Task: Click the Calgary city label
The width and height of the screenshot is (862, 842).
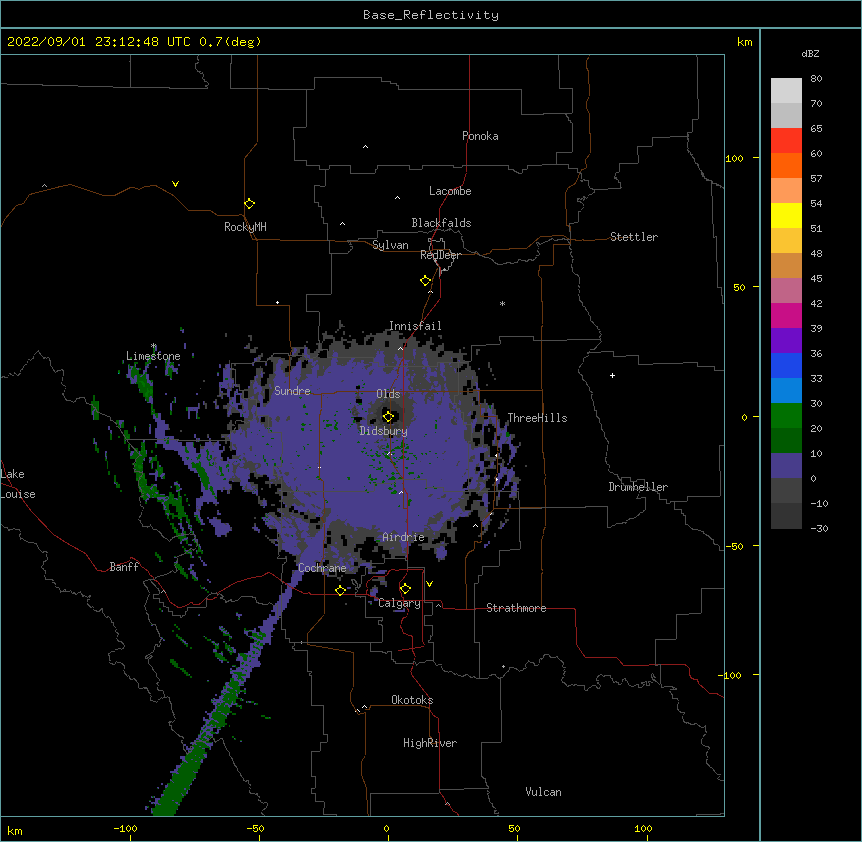Action: tap(399, 603)
